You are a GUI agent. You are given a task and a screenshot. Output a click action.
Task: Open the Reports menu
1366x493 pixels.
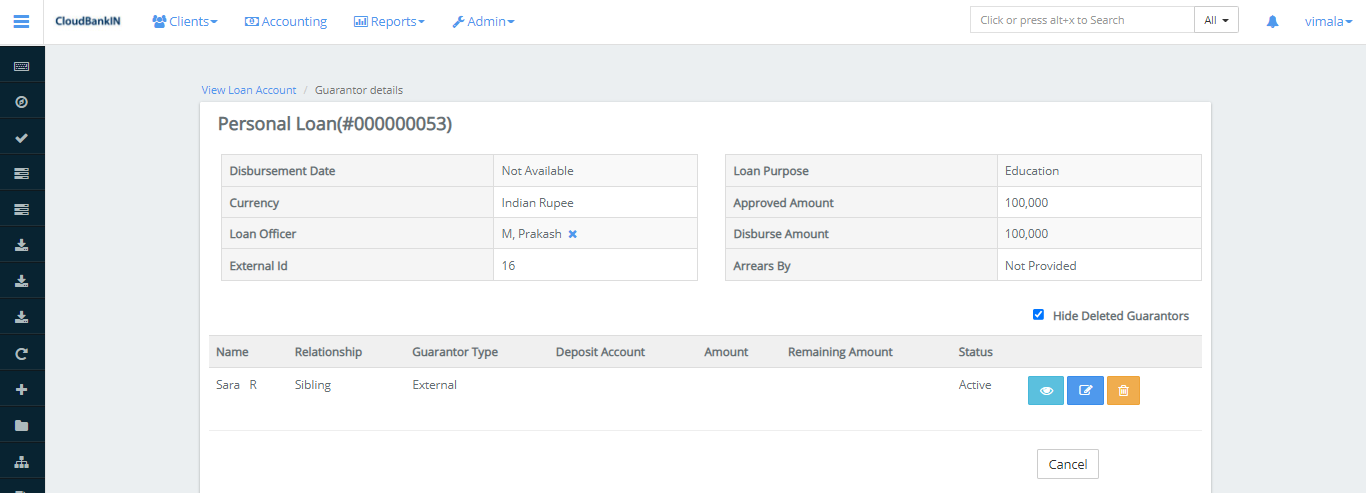[x=389, y=21]
